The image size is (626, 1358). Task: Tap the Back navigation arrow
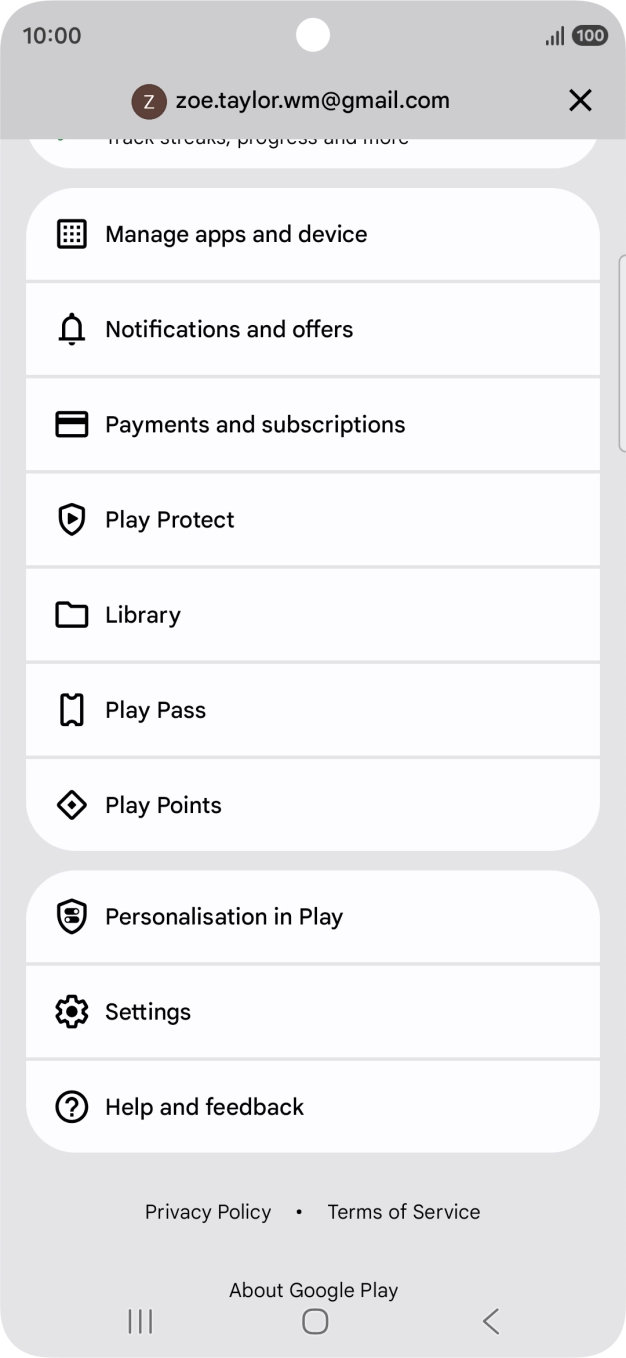490,1320
